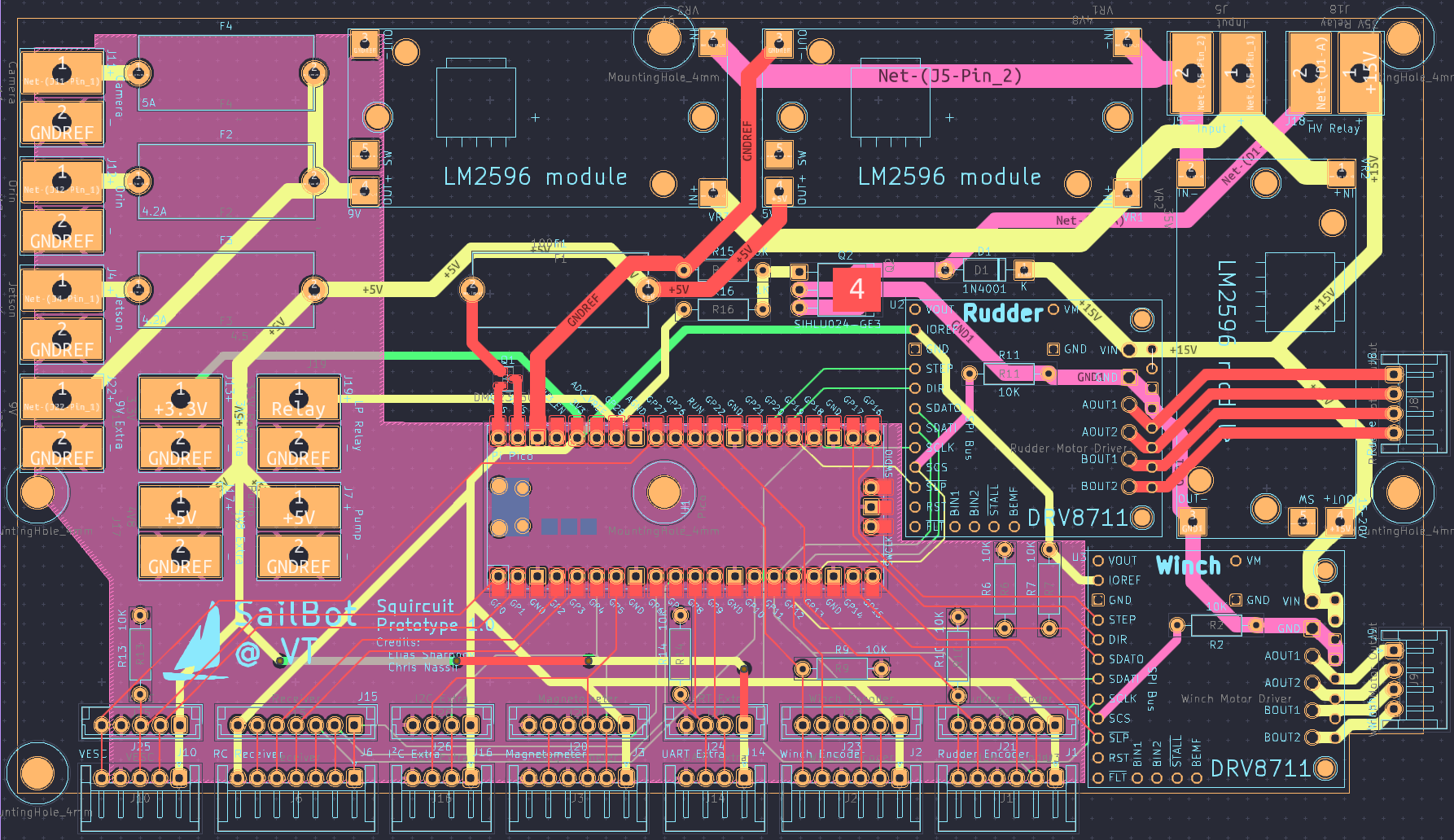Click the D1 1N4001 diode footprint
The height and width of the screenshot is (840, 1454).
[x=979, y=269]
